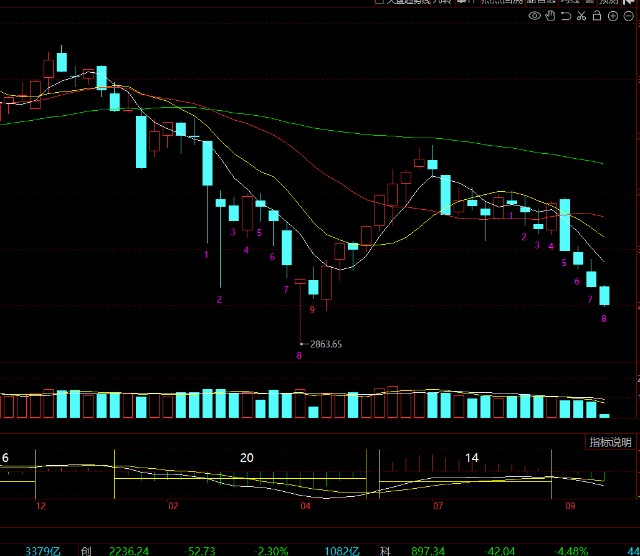Click the -2.30% percentage change

pyautogui.click(x=271, y=551)
